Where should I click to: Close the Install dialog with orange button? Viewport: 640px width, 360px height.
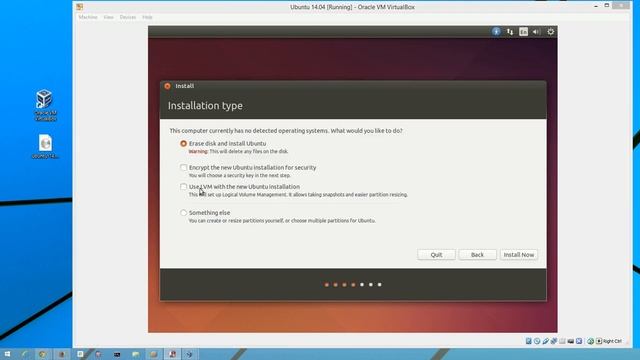[x=167, y=86]
